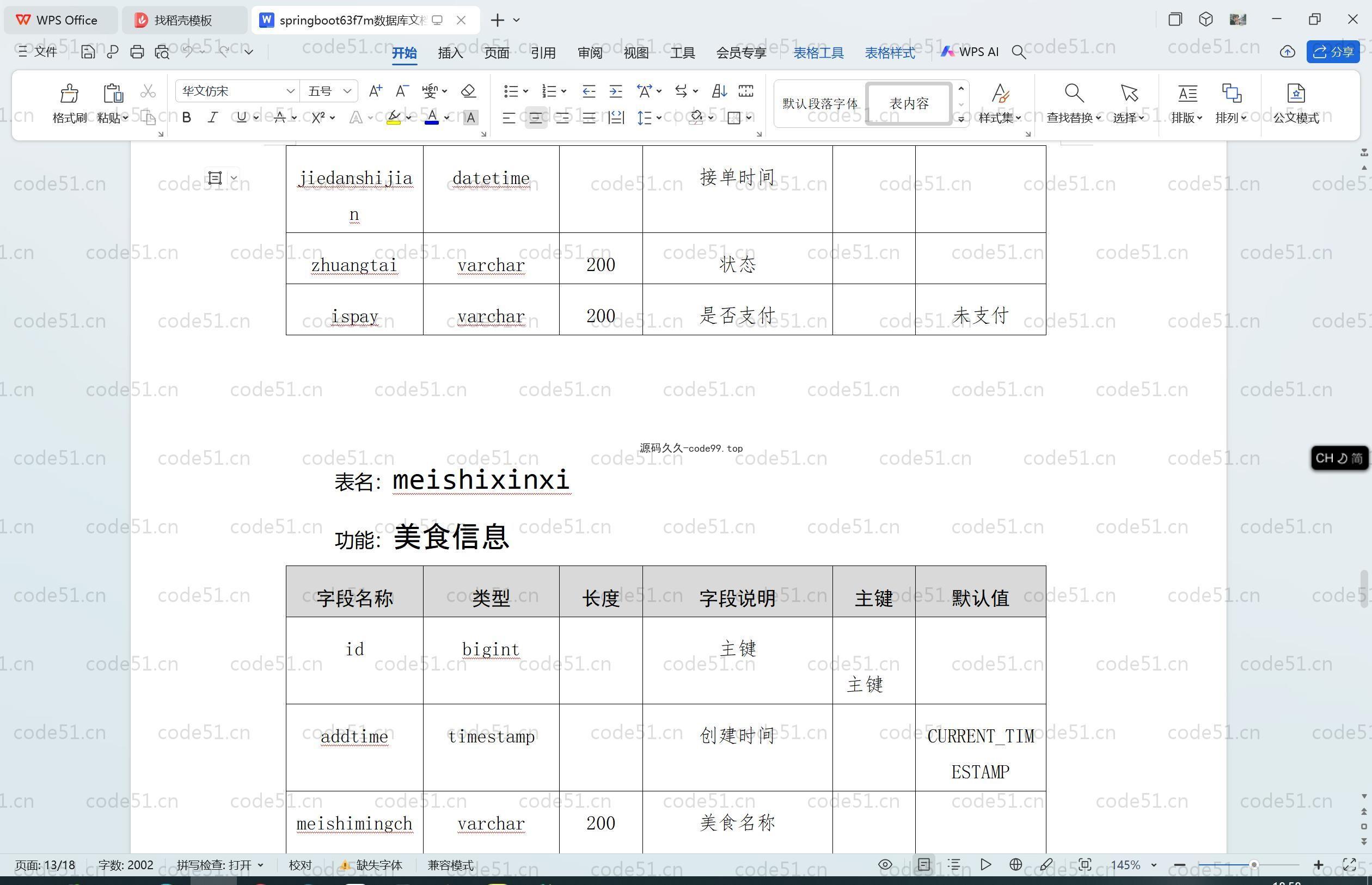Toggle Align Left paragraph alignment

(508, 118)
